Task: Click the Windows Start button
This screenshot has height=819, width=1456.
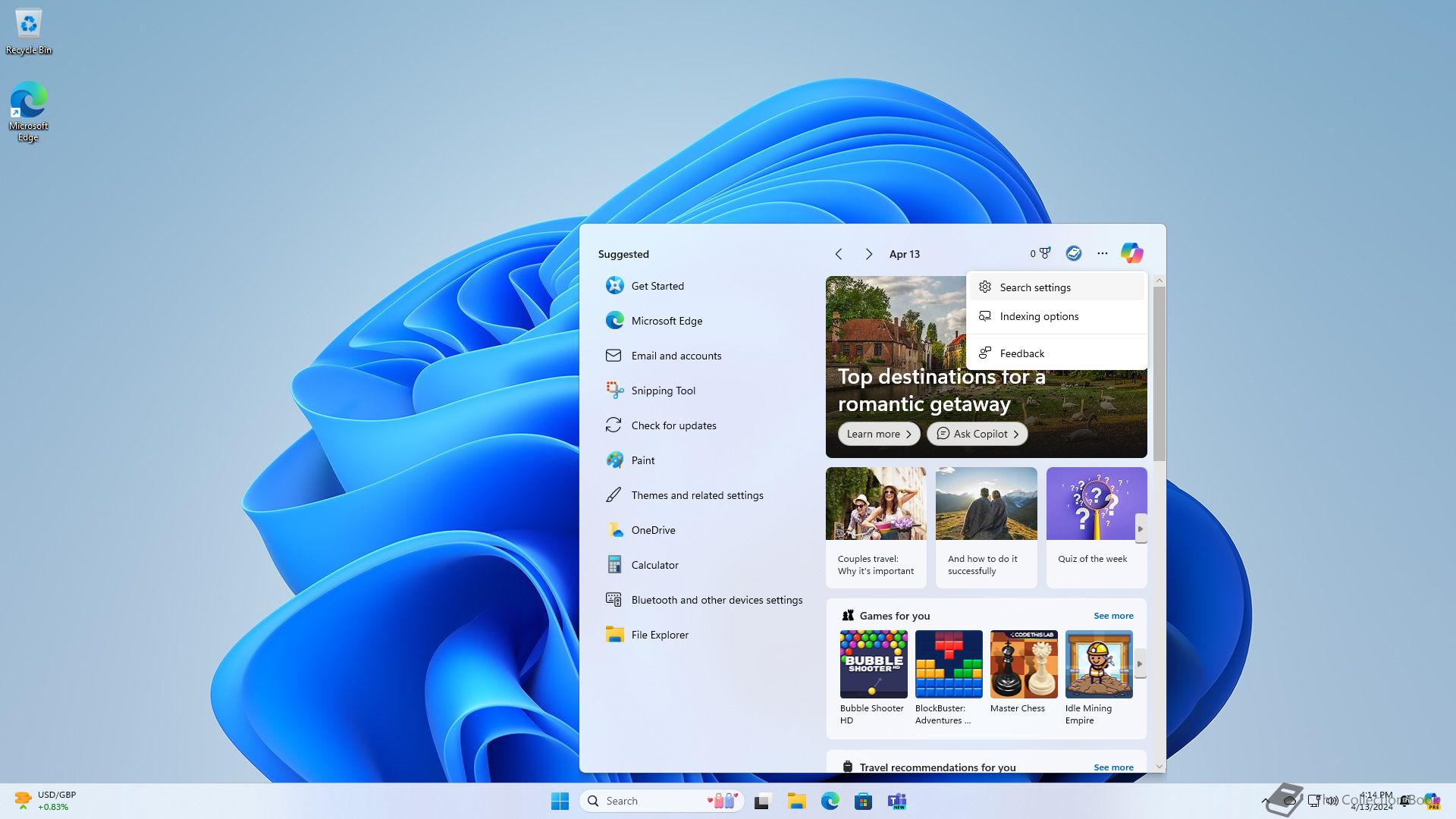Action: pos(560,801)
